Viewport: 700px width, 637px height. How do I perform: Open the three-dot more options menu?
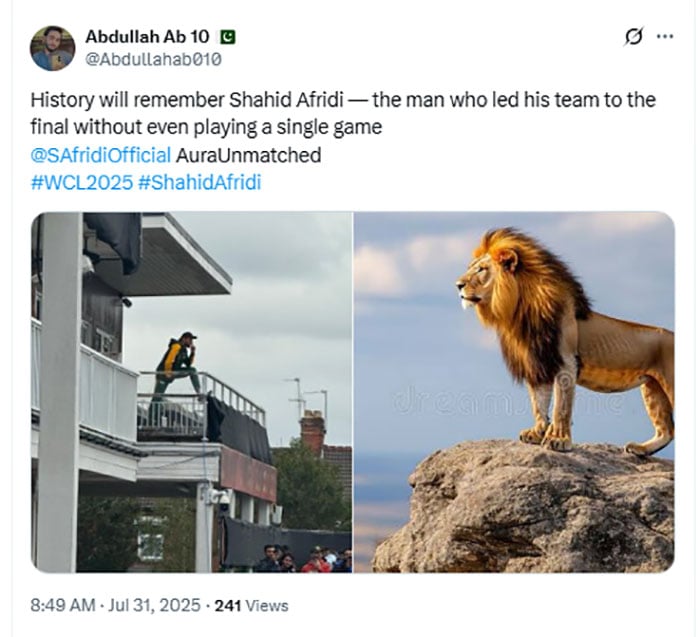click(x=665, y=37)
